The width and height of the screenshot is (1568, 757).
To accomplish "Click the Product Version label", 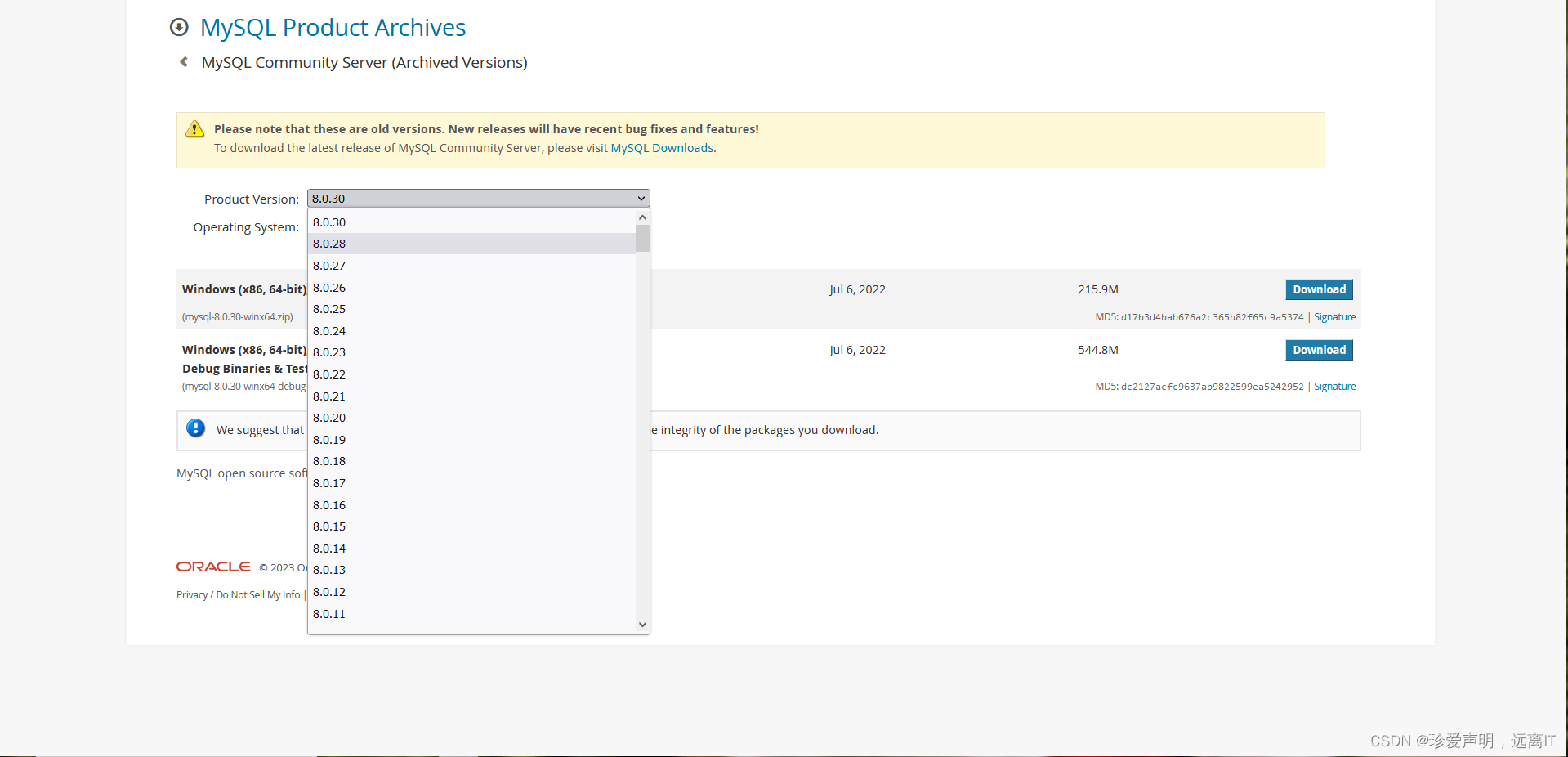I will point(252,199).
